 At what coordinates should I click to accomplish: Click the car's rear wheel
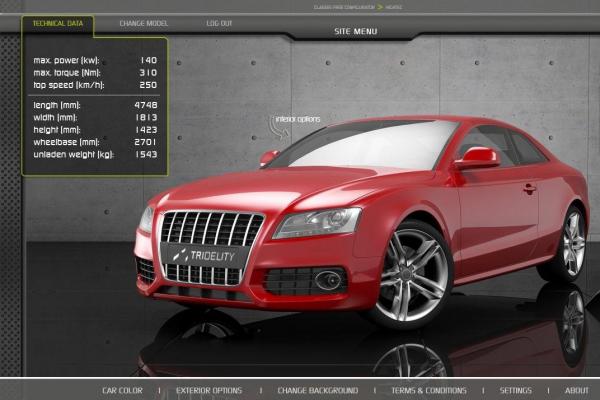coord(571,242)
